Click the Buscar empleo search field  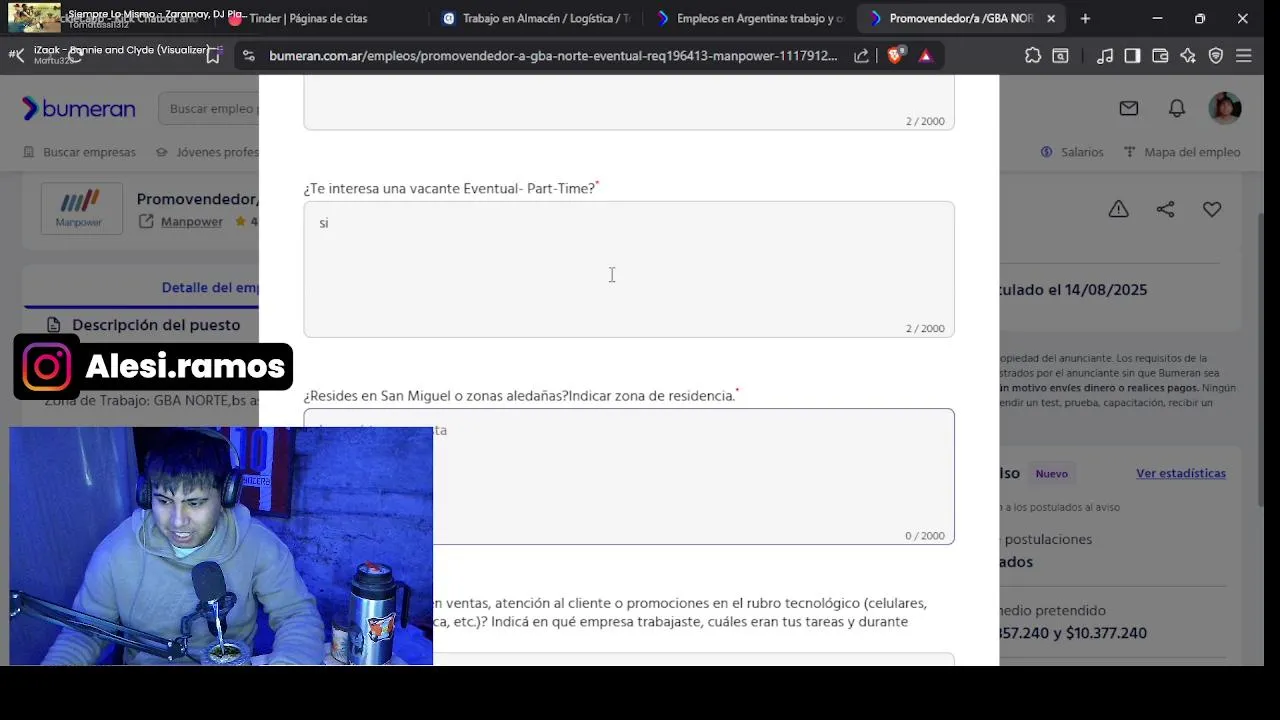point(208,108)
